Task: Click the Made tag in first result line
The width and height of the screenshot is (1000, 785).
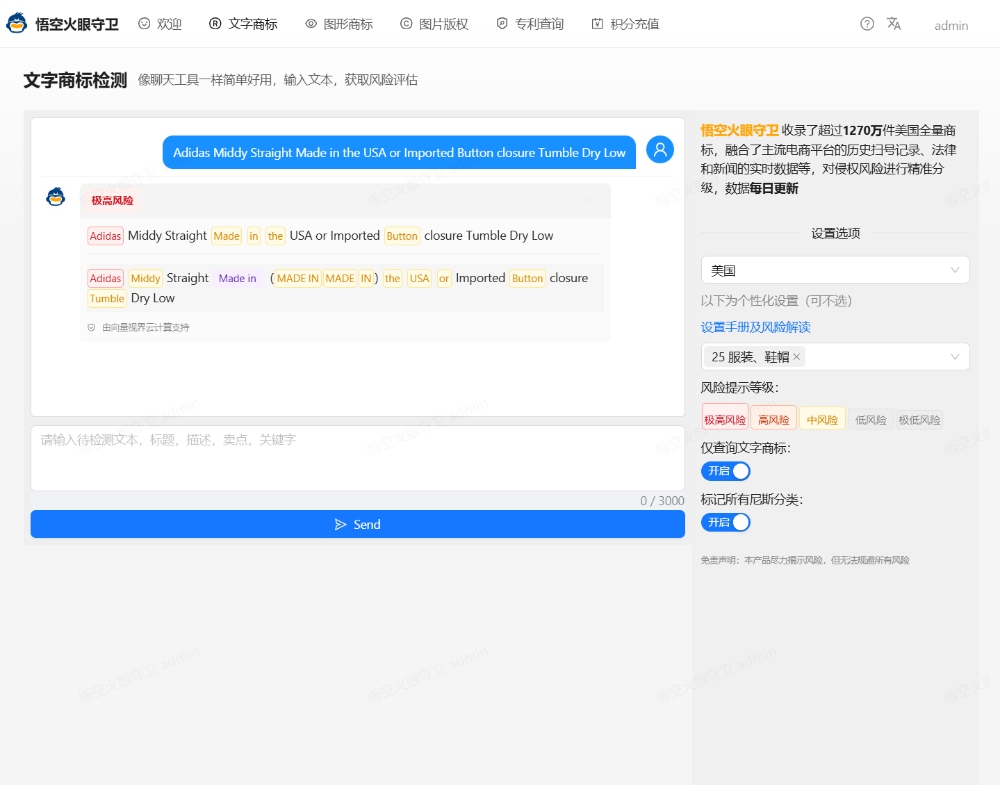Action: pos(226,236)
